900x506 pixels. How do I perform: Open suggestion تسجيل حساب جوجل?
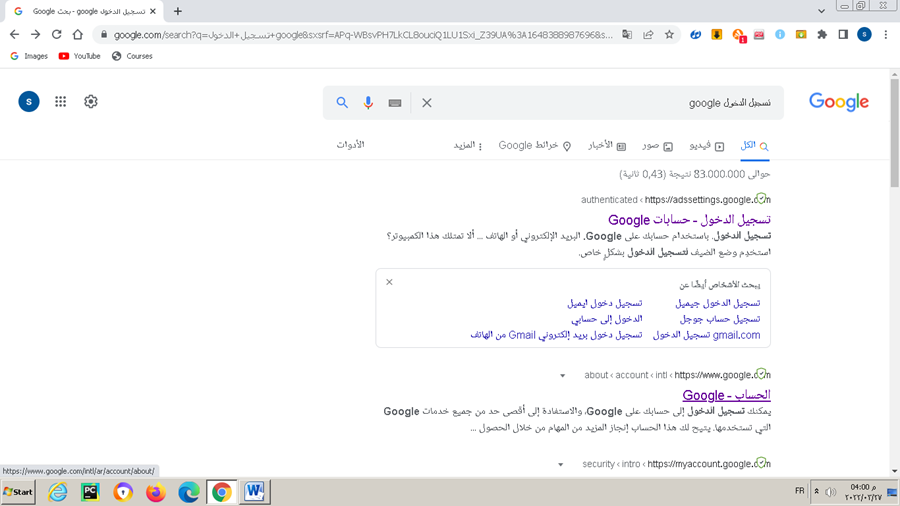pyautogui.click(x=720, y=319)
